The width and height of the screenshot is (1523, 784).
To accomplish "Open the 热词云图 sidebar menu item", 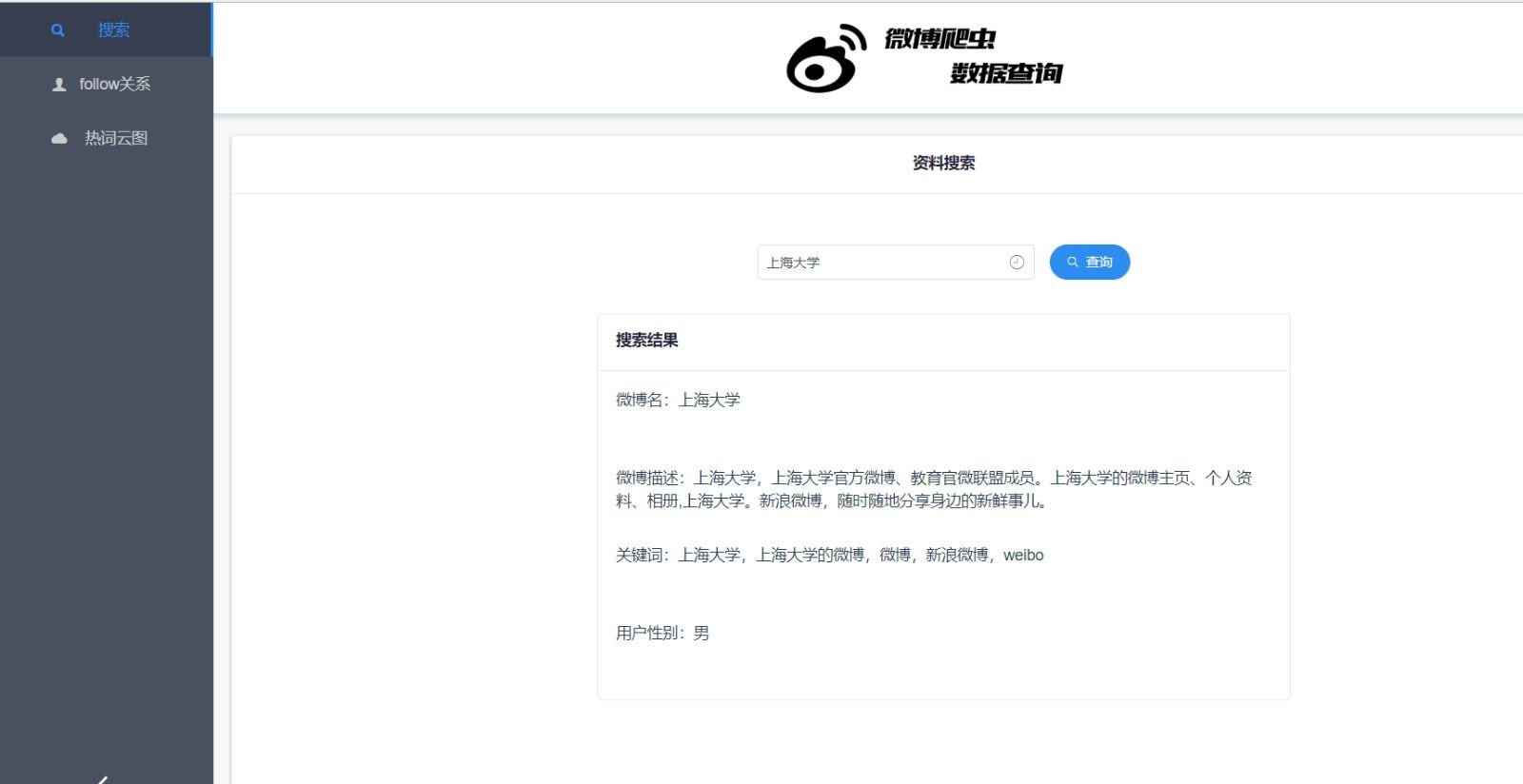I will pos(106,138).
